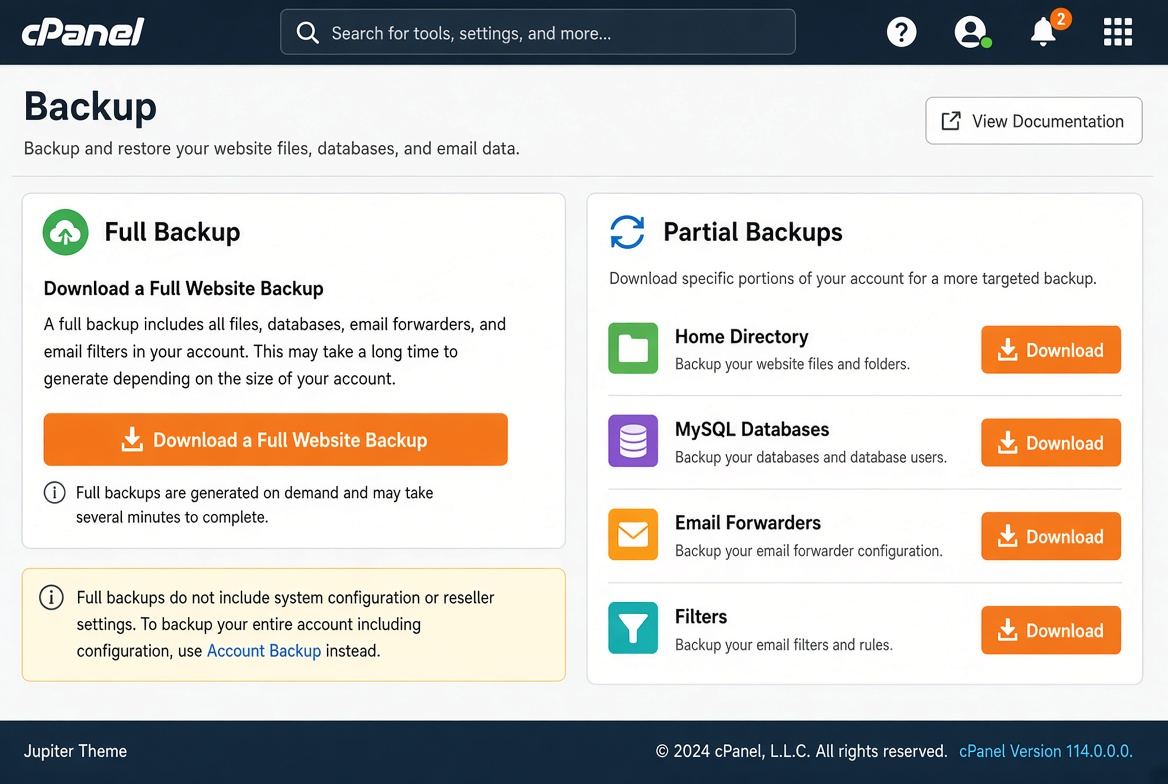Open the user account avatar menu
The width and height of the screenshot is (1168, 784).
971,32
